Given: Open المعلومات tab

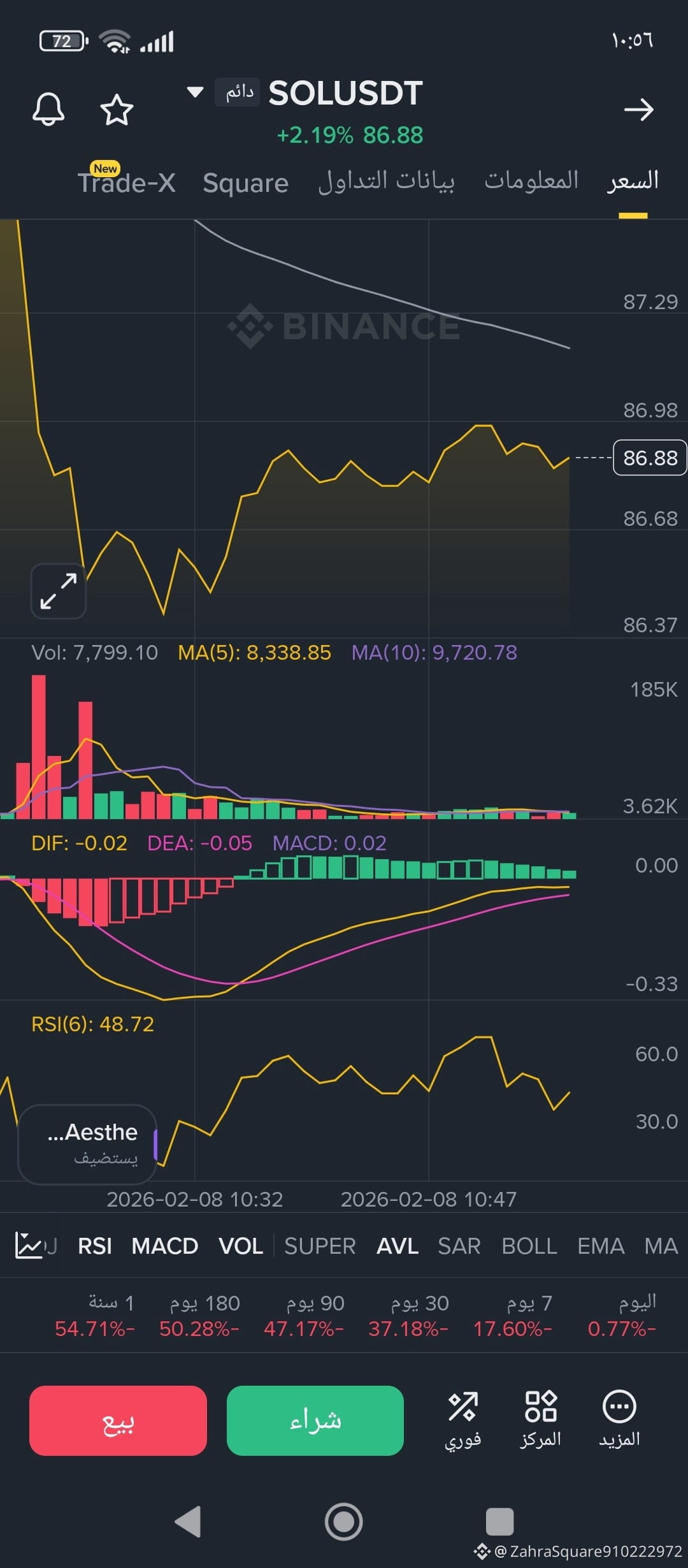Looking at the screenshot, I should click(x=531, y=180).
